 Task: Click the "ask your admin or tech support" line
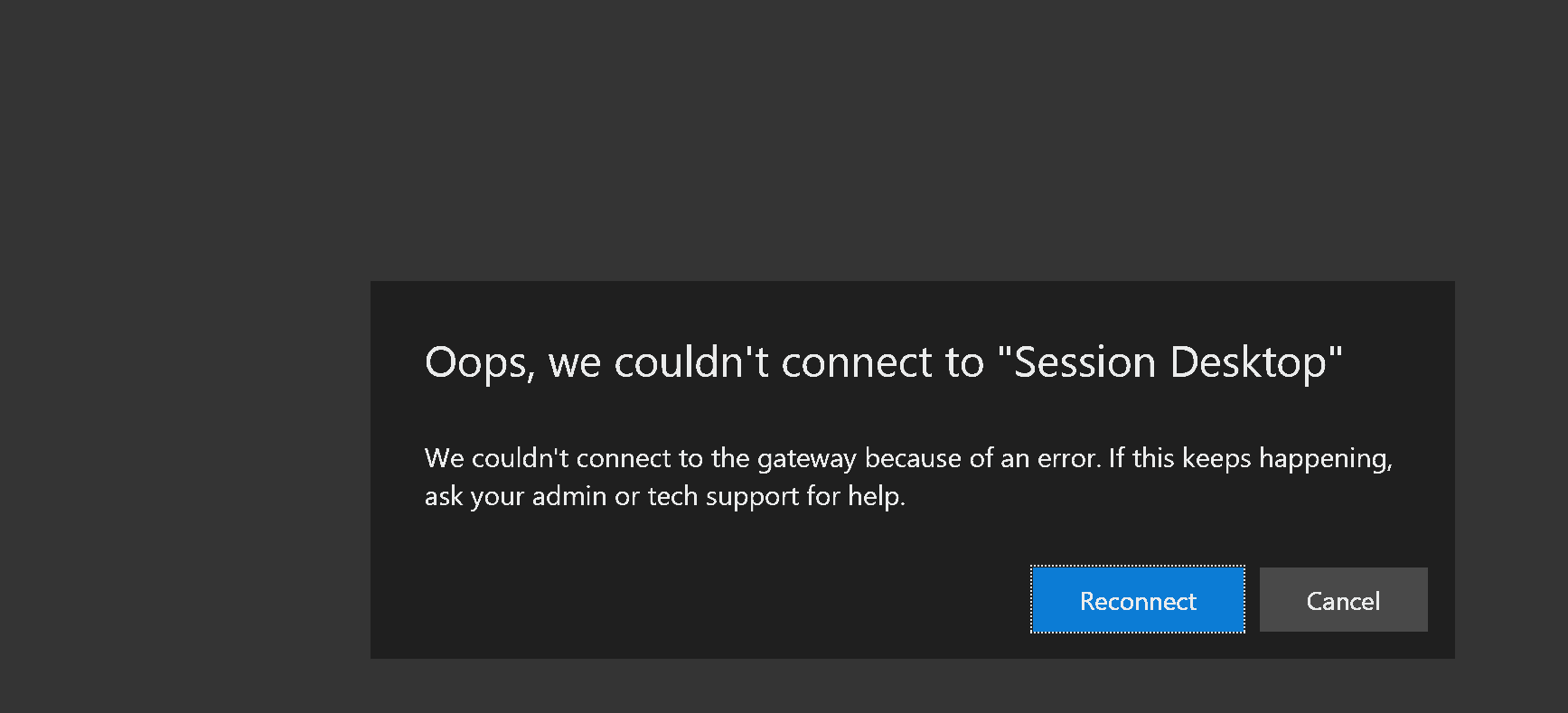[664, 496]
